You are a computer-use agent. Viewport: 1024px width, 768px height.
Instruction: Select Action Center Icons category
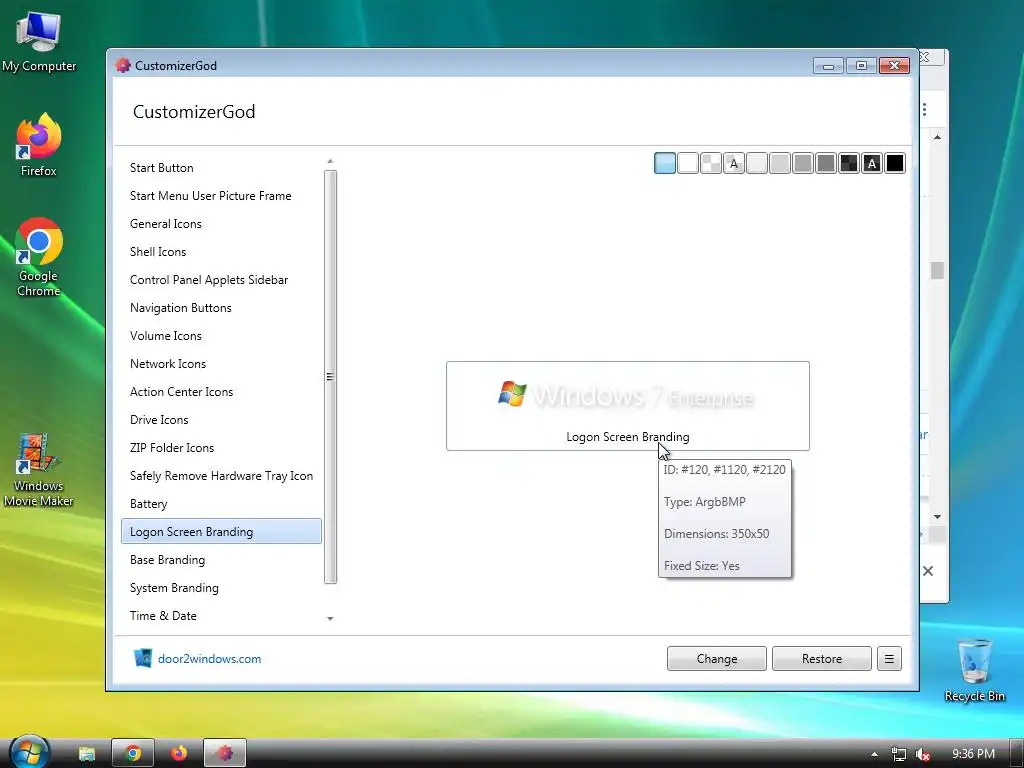[x=221, y=392]
